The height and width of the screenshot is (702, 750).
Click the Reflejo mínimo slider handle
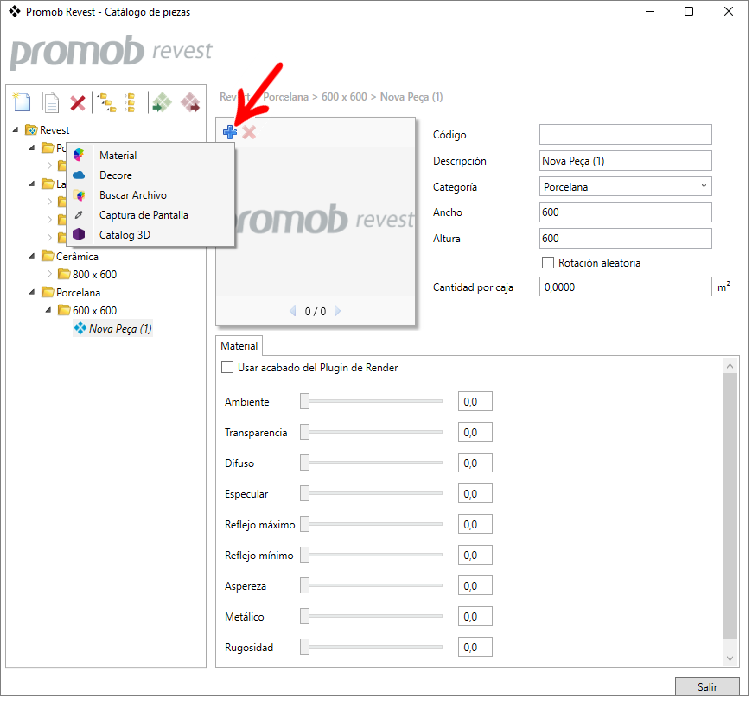(305, 555)
